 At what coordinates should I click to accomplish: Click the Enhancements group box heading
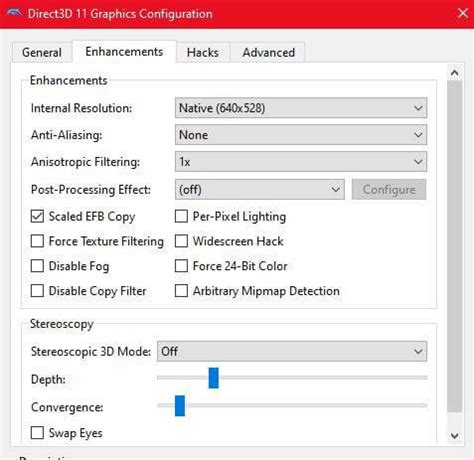pyautogui.click(x=69, y=80)
